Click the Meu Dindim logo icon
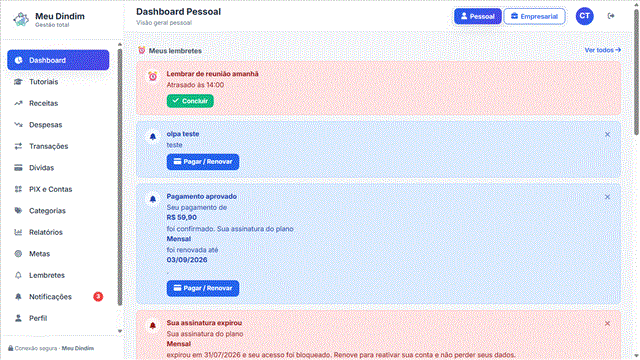 [x=21, y=19]
